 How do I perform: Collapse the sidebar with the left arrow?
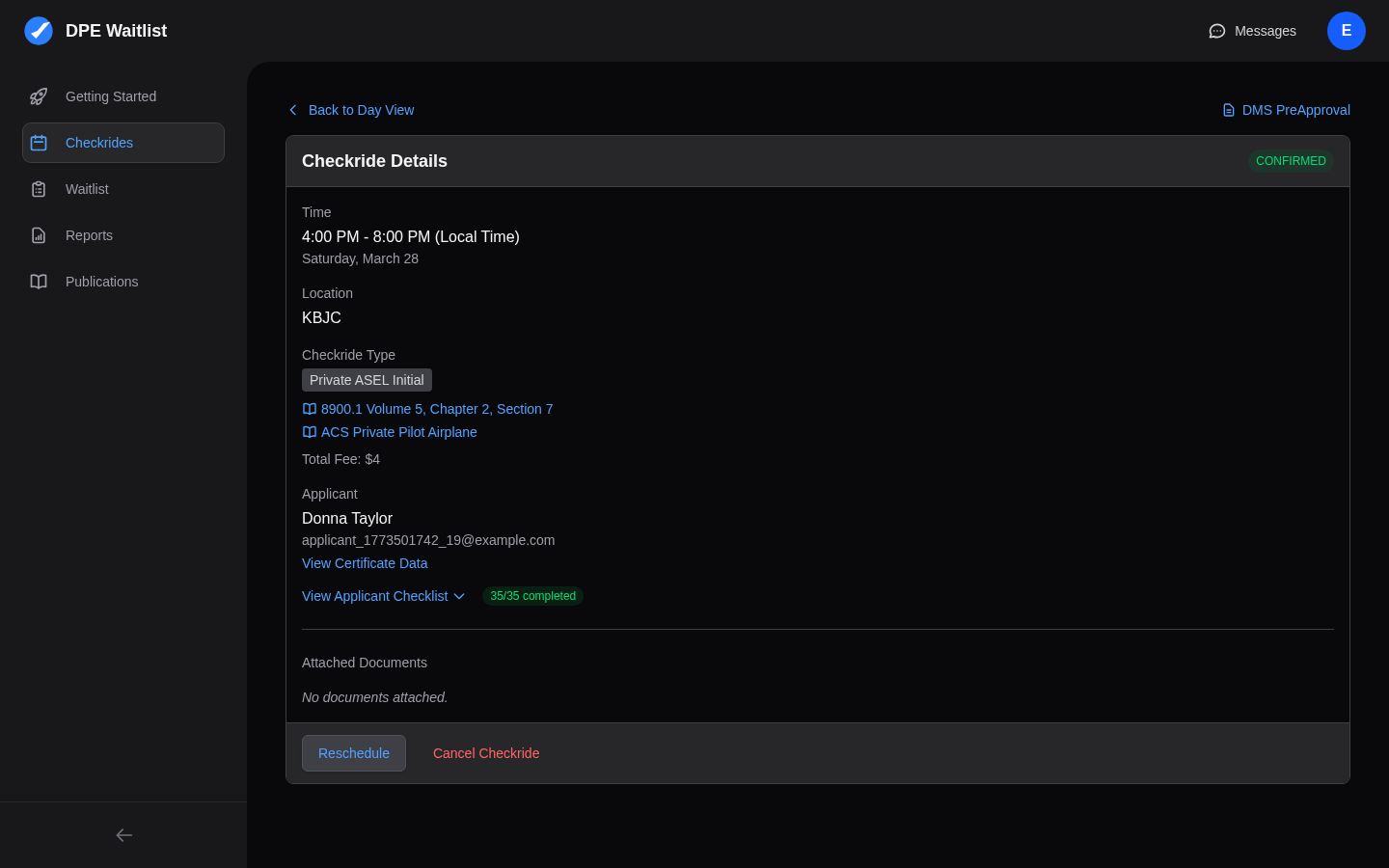123,835
